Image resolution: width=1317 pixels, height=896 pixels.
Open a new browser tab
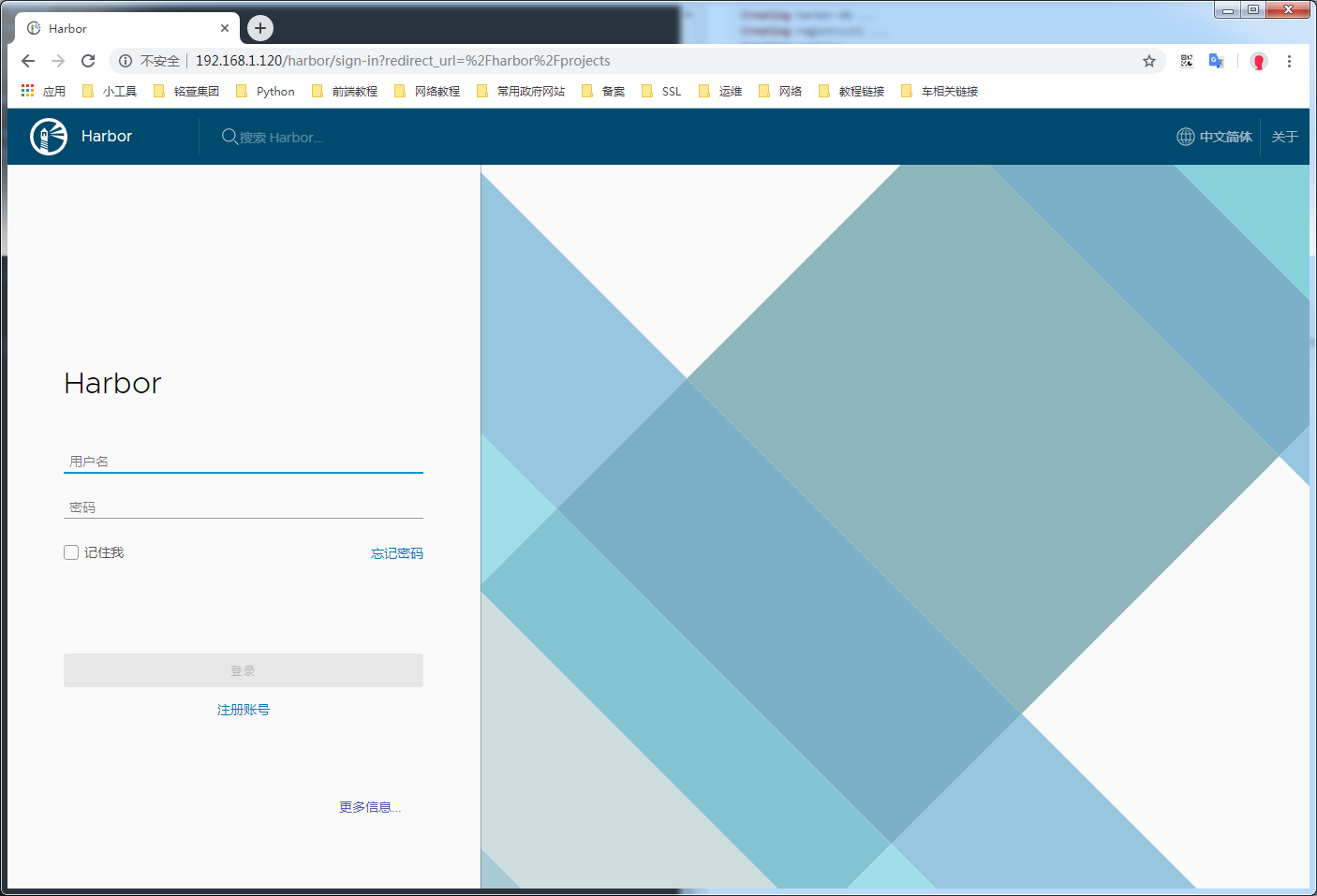coord(260,28)
